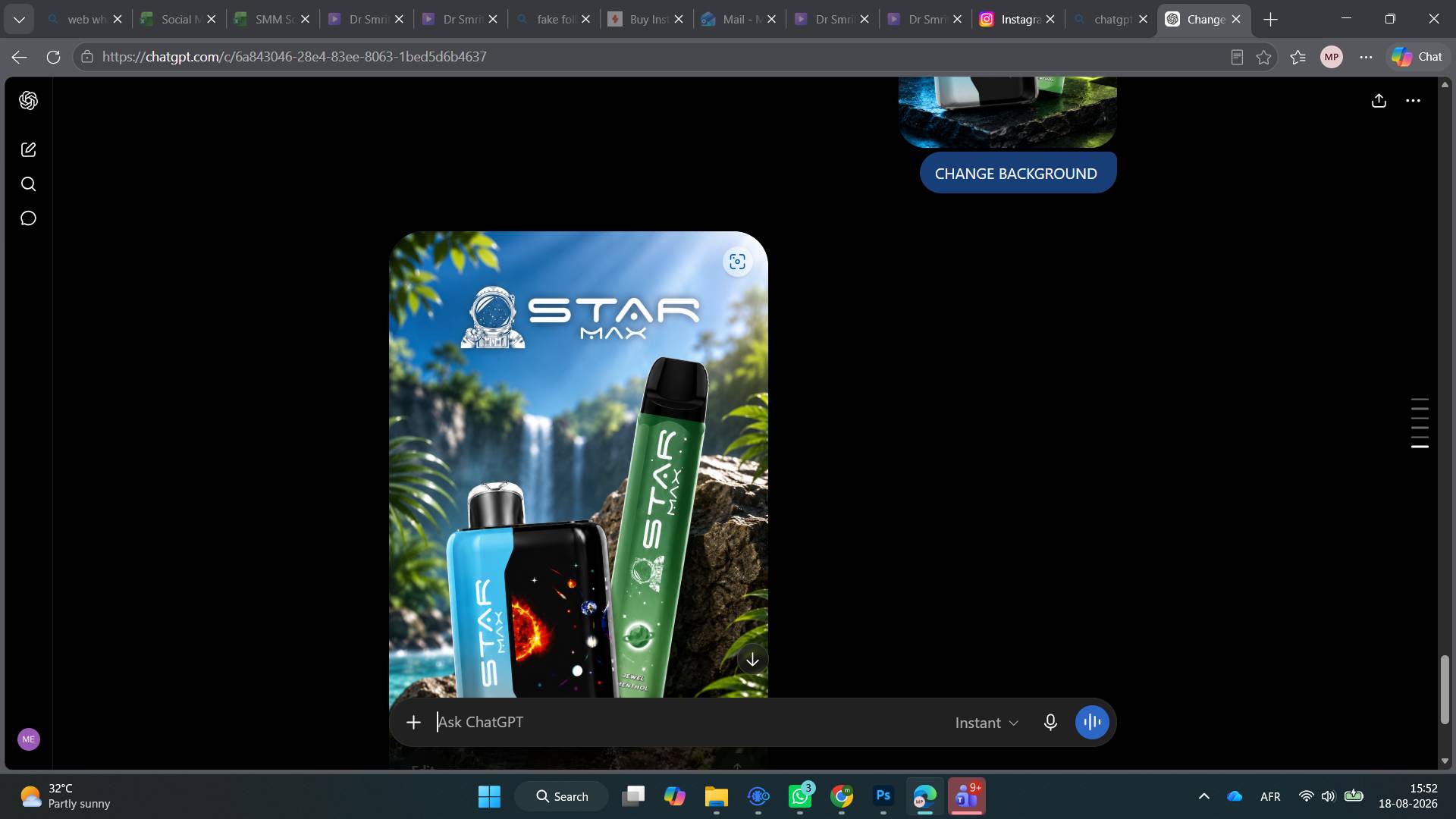Screen dimensions: 1456x819
Task: Open search chats magnifier in sidebar
Action: click(x=28, y=184)
